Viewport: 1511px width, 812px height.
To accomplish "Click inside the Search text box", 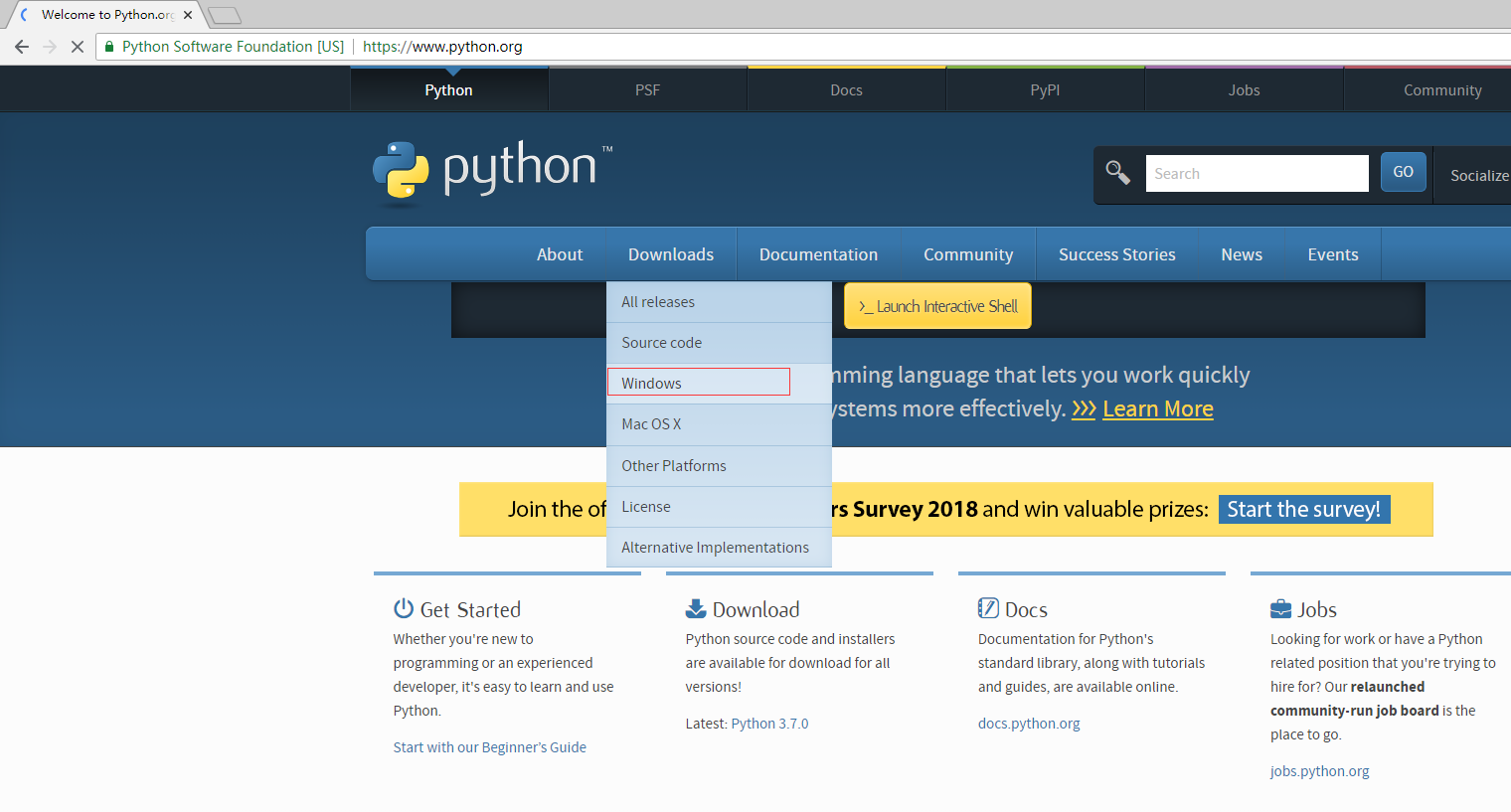I will pyautogui.click(x=1257, y=173).
